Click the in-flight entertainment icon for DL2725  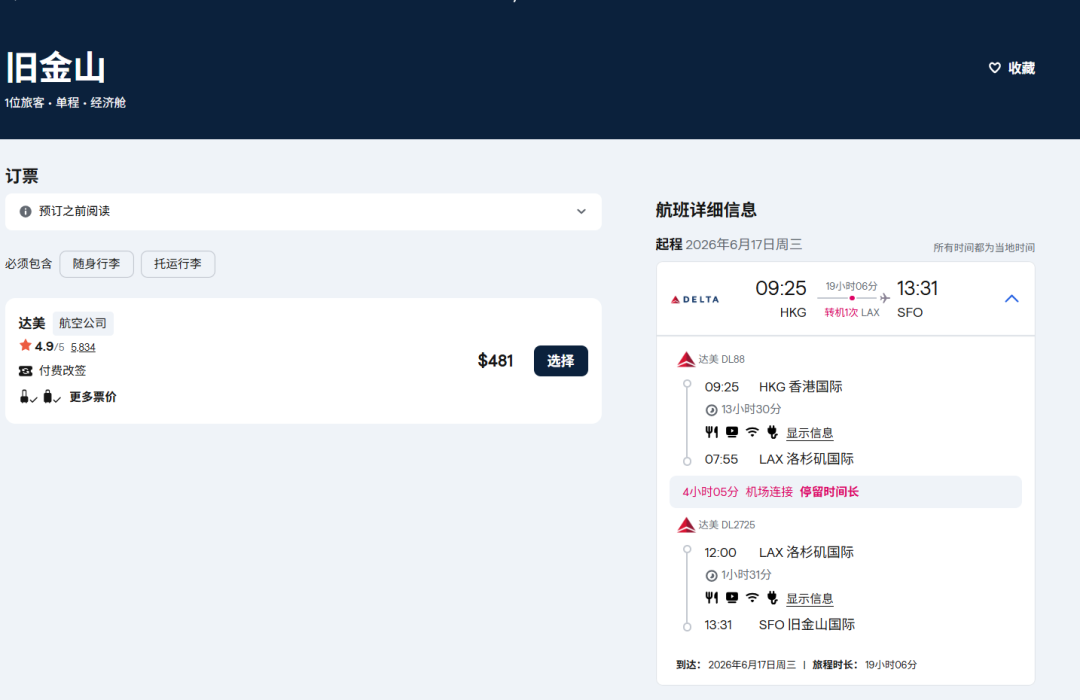(x=732, y=598)
